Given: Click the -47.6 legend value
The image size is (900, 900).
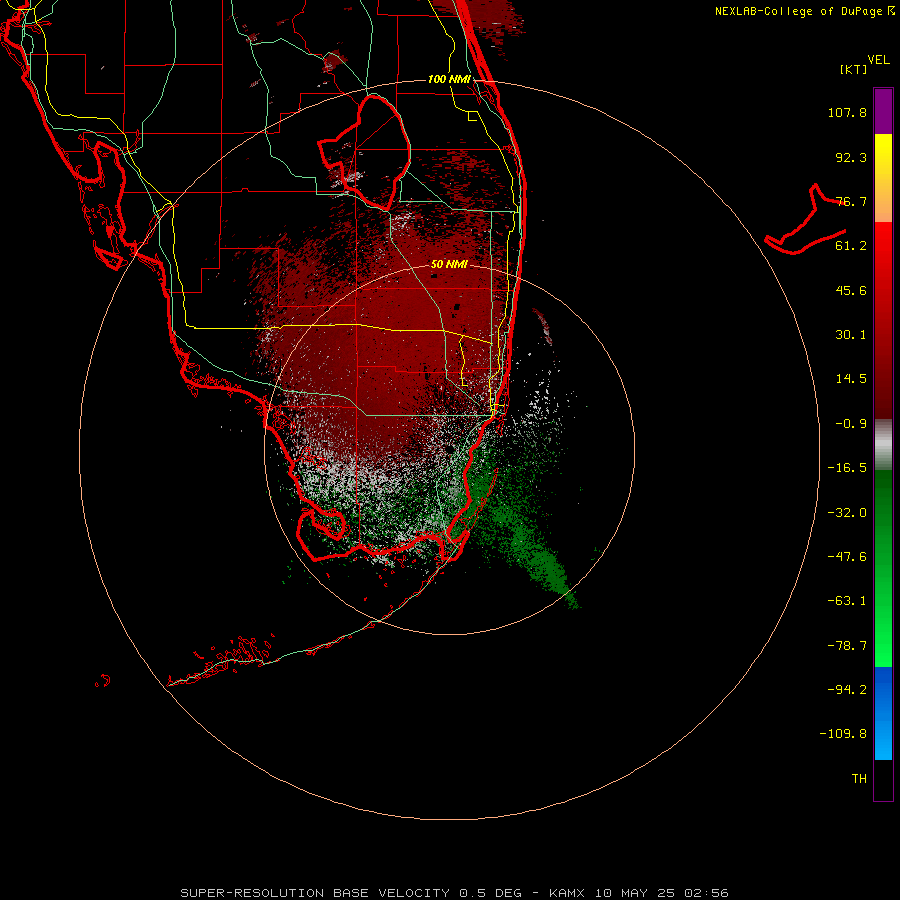Looking at the screenshot, I should pos(847,557).
